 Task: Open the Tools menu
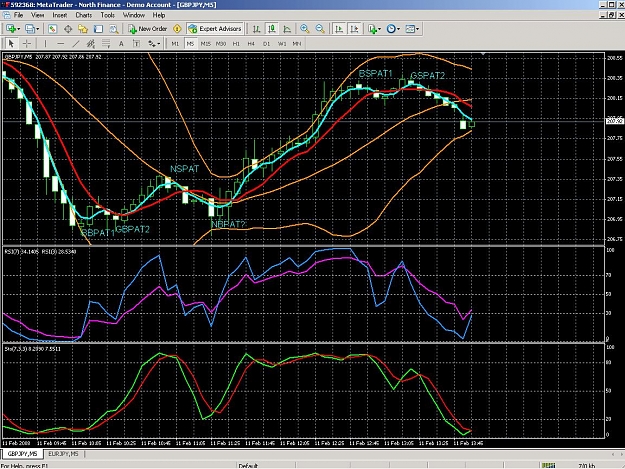(x=108, y=15)
